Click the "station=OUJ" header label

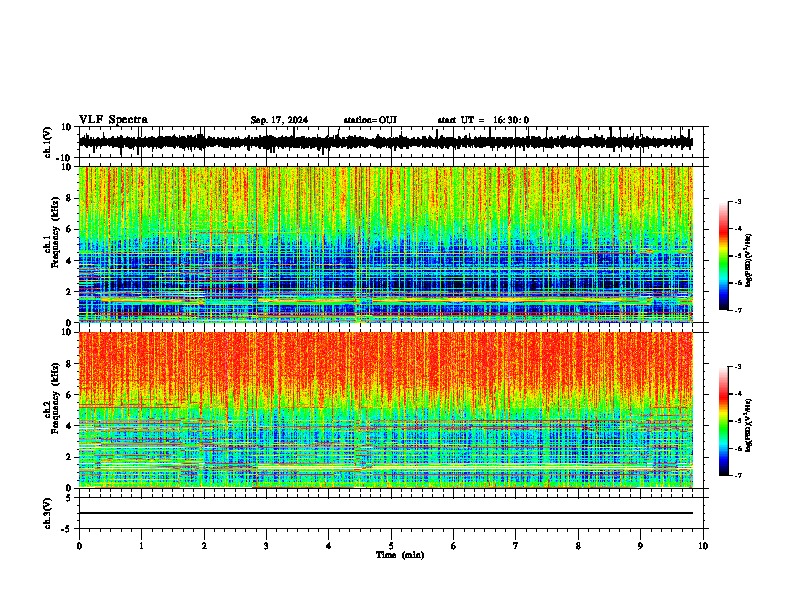[x=370, y=120]
